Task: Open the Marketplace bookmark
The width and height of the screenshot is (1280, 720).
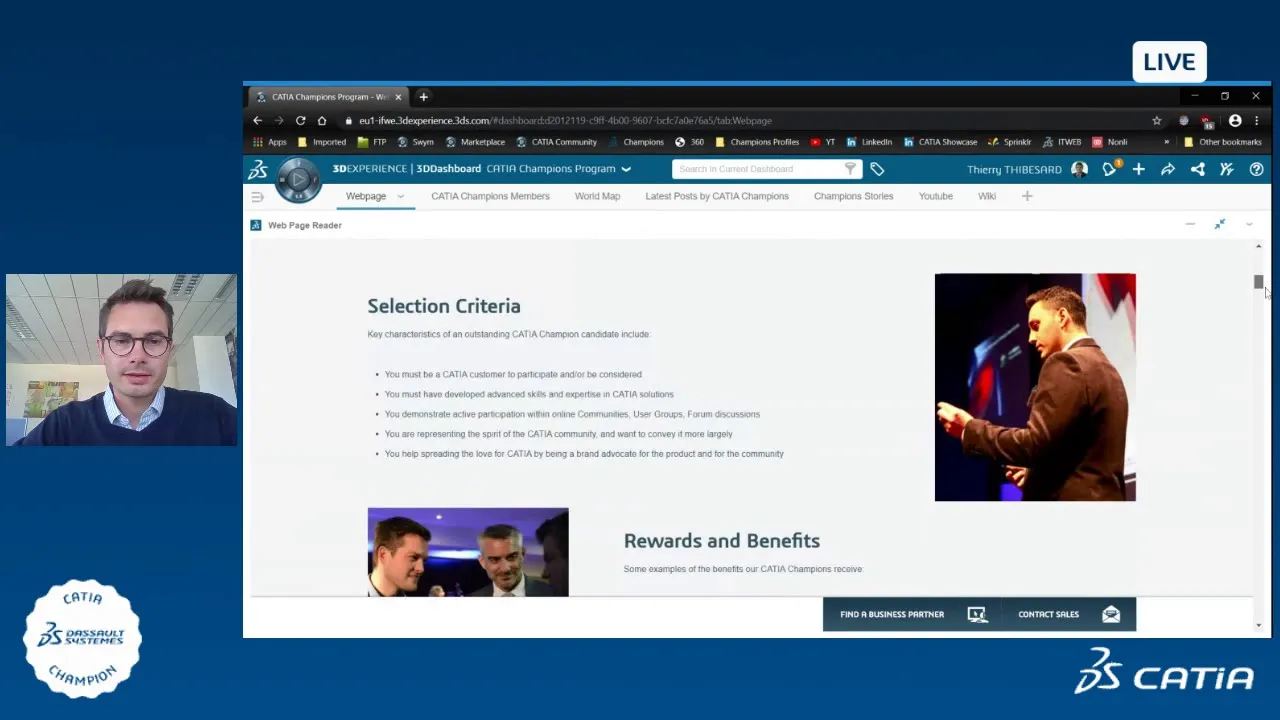Action: [x=475, y=142]
